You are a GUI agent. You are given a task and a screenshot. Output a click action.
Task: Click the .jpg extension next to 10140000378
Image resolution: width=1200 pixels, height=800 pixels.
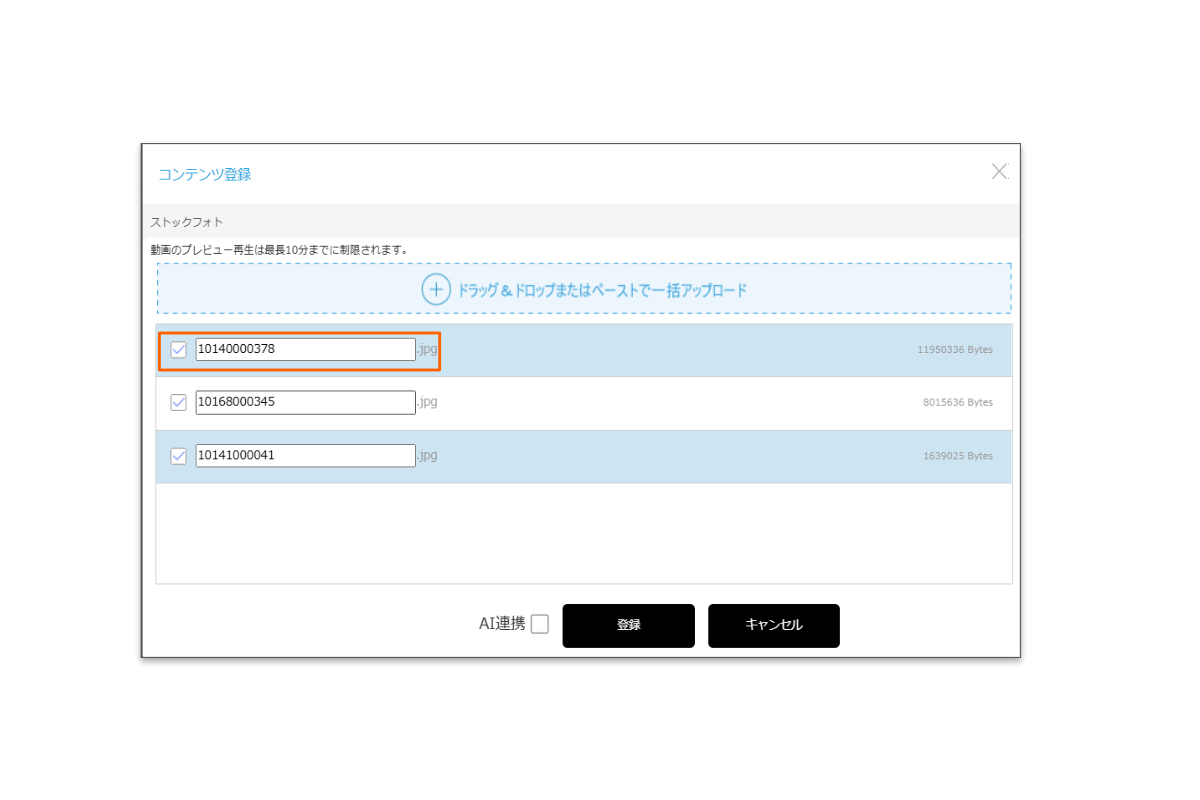(427, 349)
